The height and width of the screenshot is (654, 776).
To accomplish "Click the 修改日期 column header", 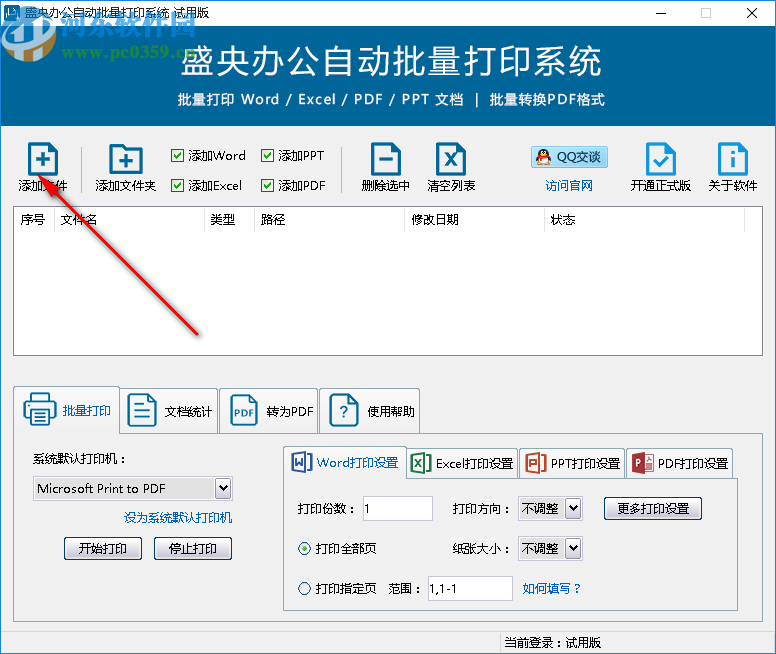I will pos(475,219).
